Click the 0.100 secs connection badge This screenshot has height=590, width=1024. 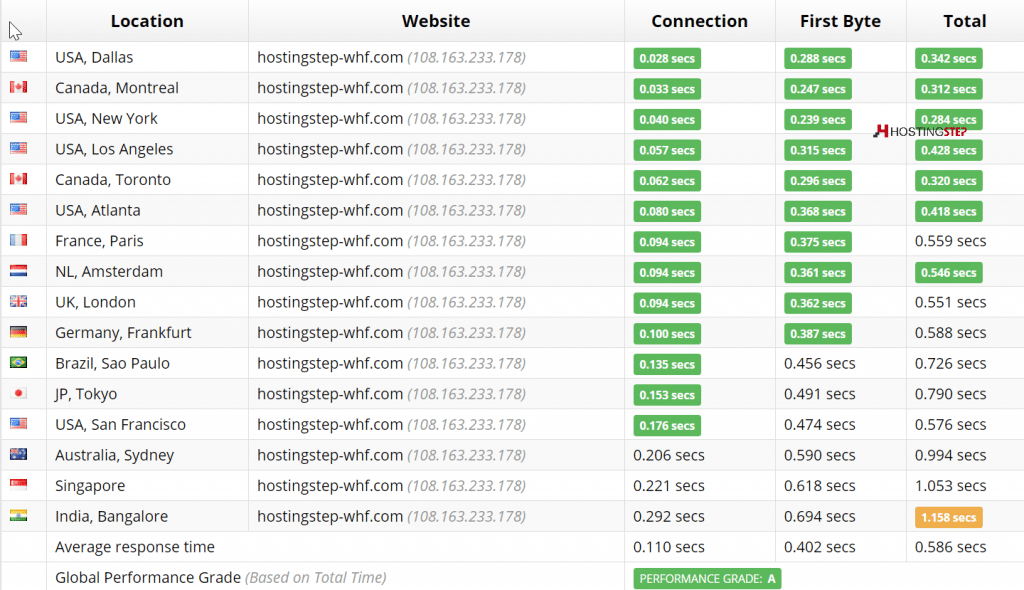tap(667, 334)
